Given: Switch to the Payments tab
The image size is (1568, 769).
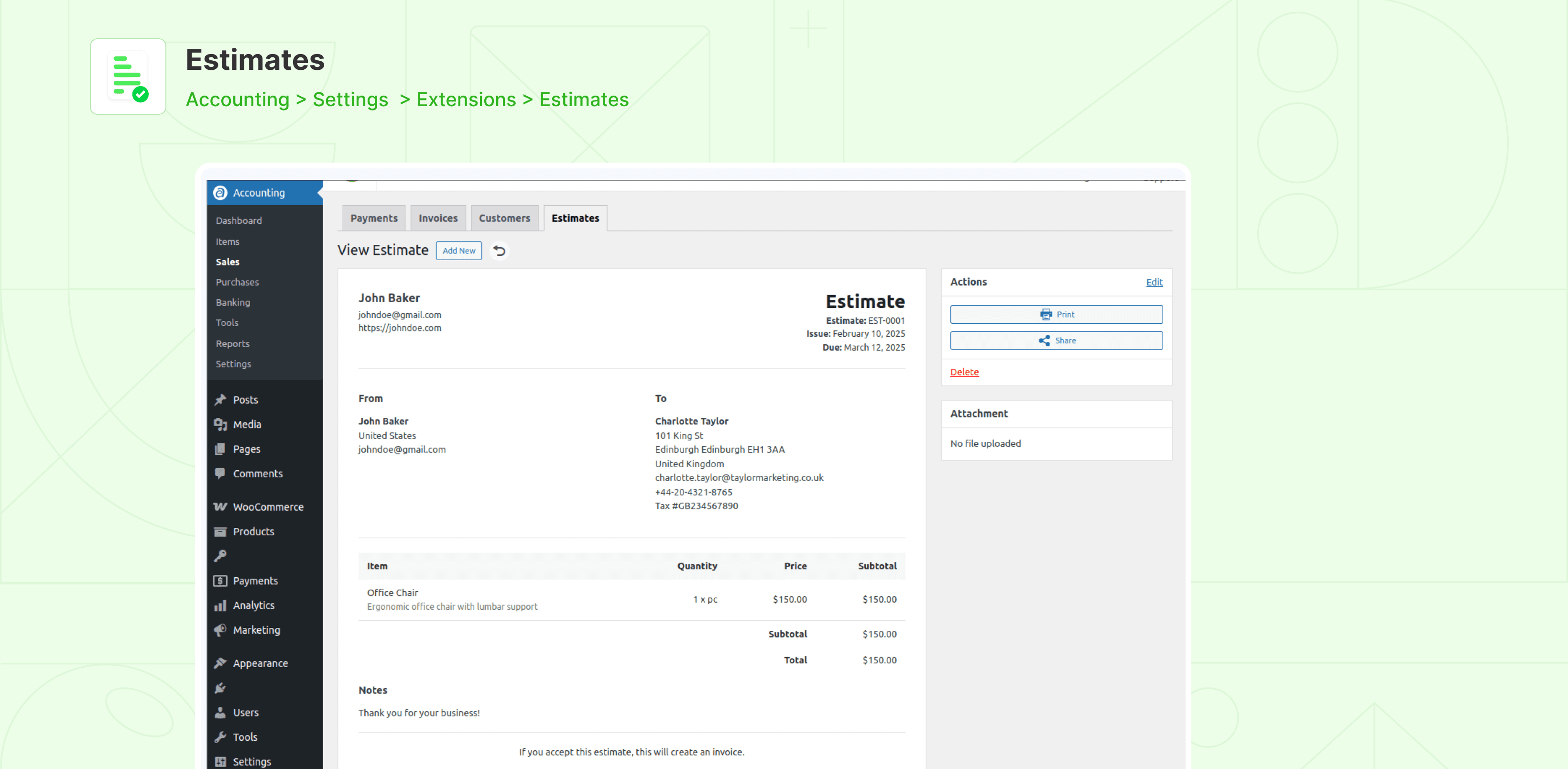Looking at the screenshot, I should tap(374, 218).
